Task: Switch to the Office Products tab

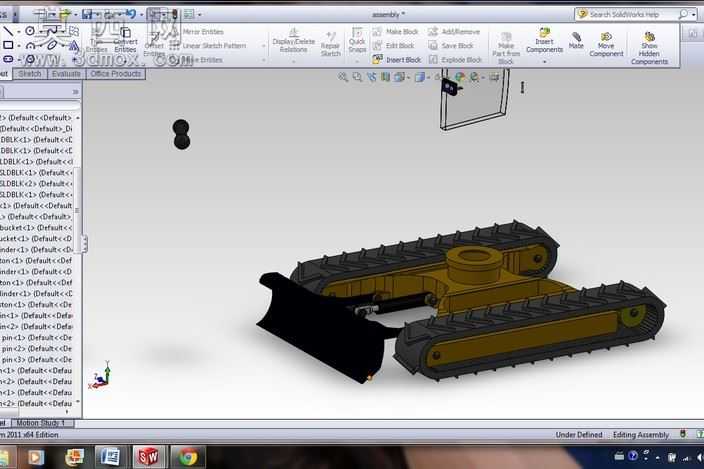Action: [116, 74]
